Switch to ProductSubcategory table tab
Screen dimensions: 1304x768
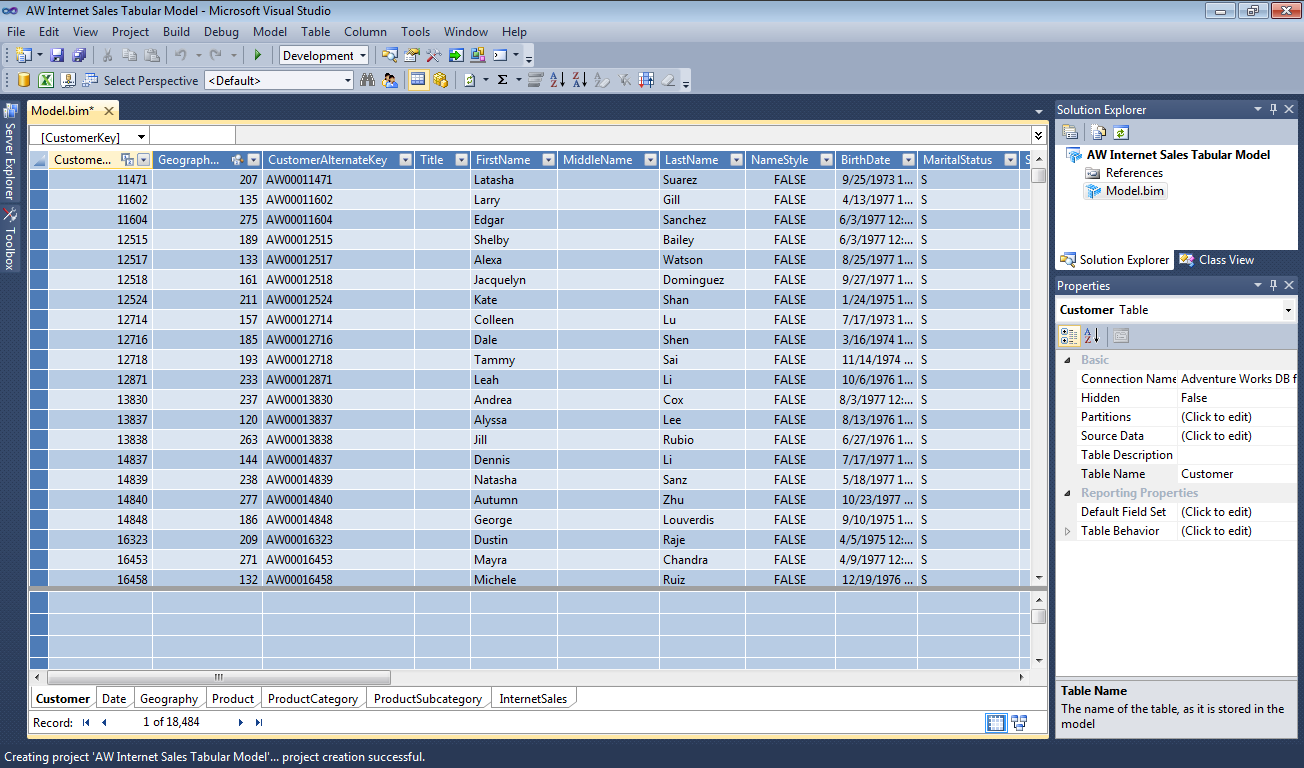pos(428,699)
